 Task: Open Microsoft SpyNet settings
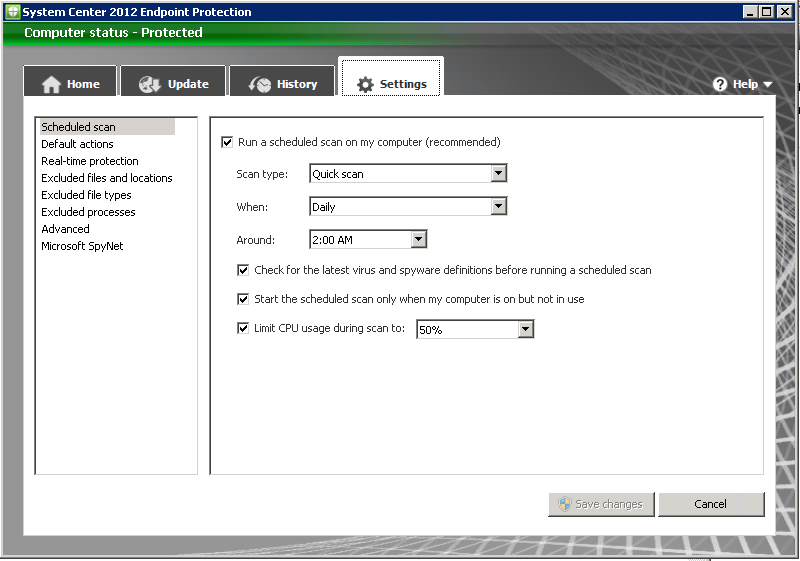coord(82,246)
